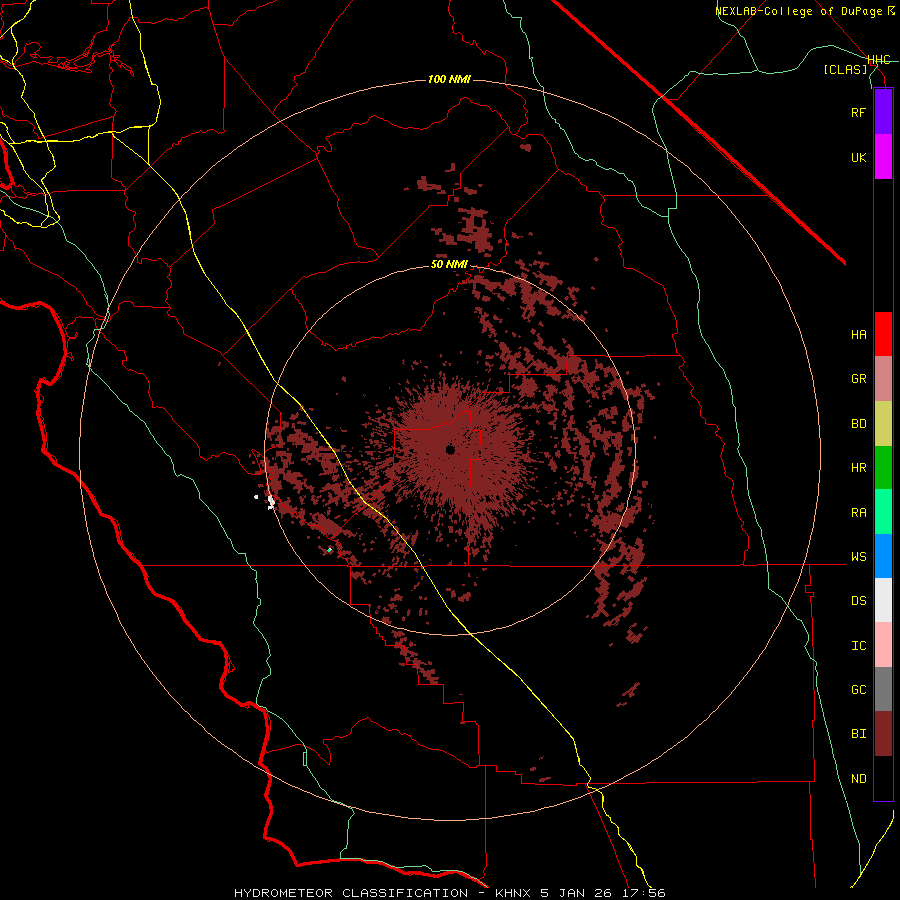Click the HR legend label
900x900 pixels.
coord(858,468)
